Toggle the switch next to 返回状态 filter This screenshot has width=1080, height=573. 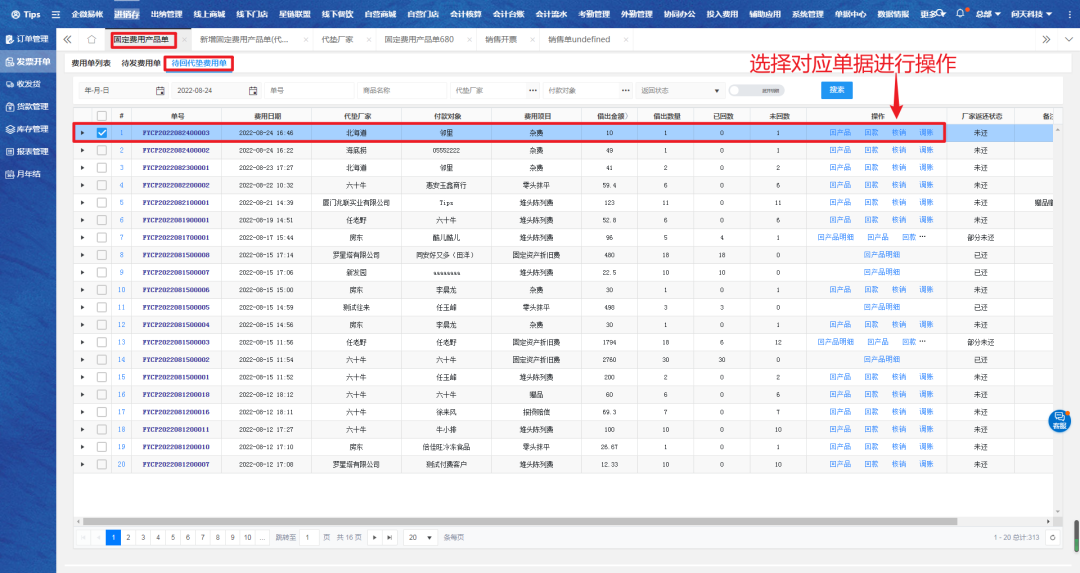(x=740, y=90)
